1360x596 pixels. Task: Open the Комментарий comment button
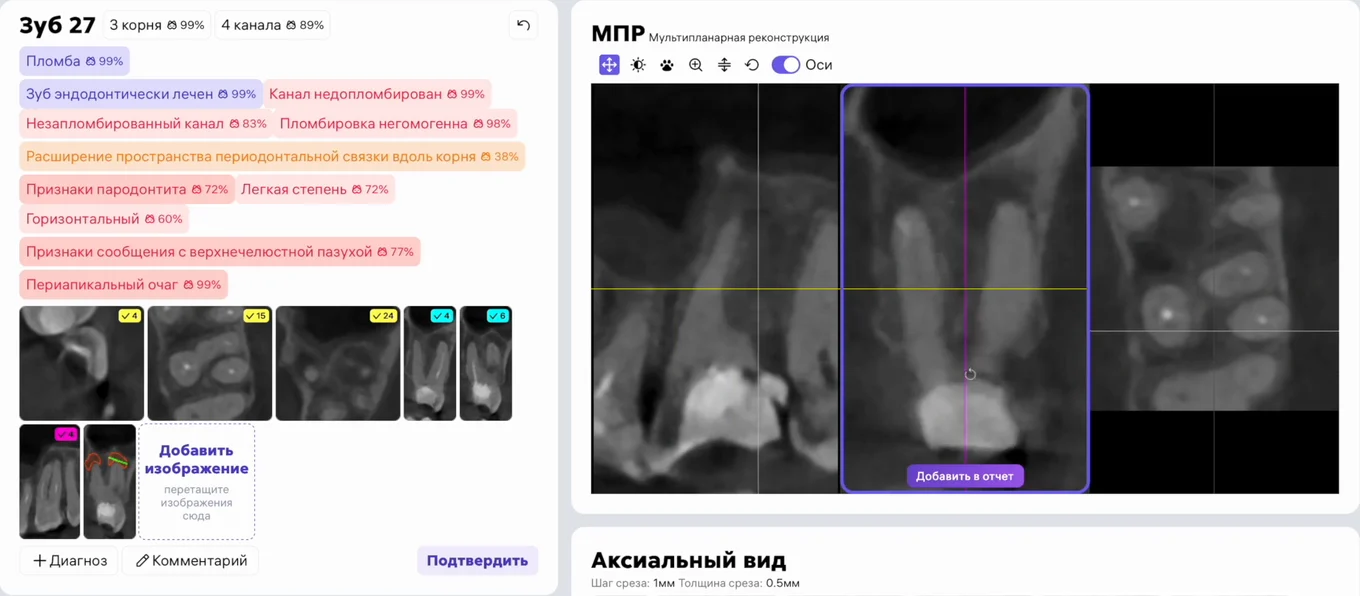[192, 560]
